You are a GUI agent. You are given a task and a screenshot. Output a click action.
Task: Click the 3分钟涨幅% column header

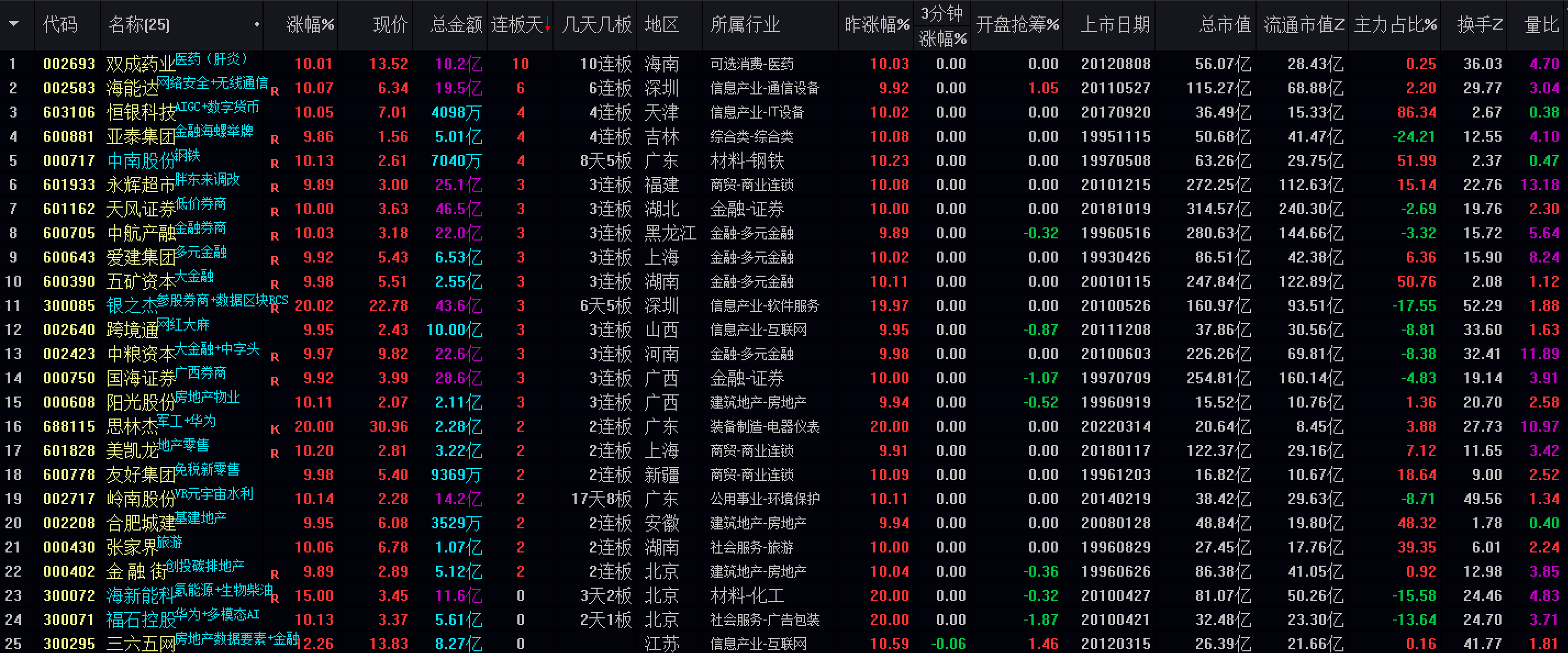point(943,26)
